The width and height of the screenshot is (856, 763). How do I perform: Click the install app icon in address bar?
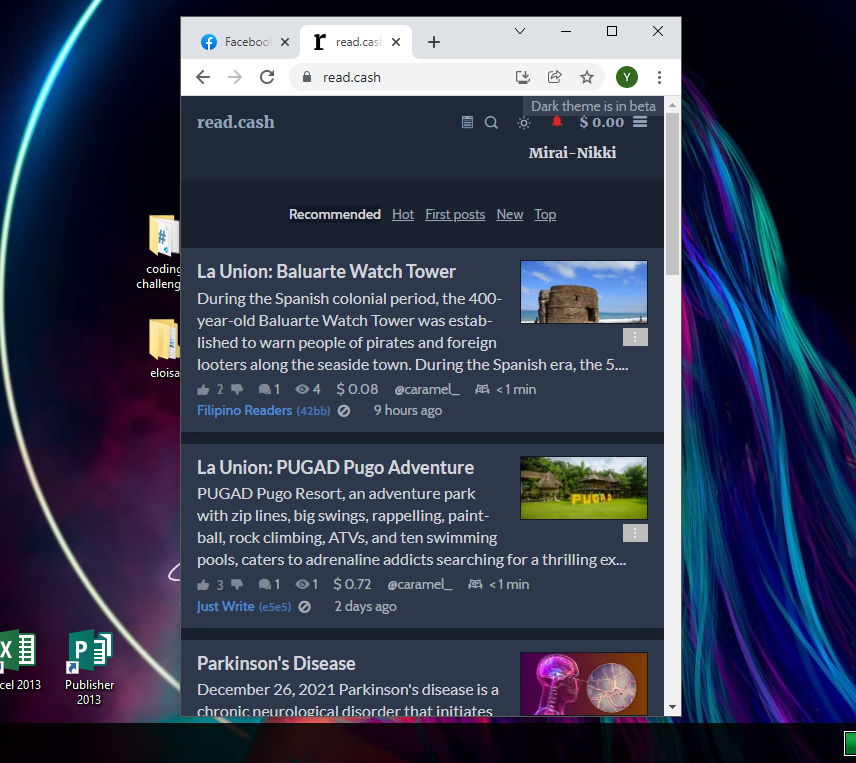pos(522,78)
